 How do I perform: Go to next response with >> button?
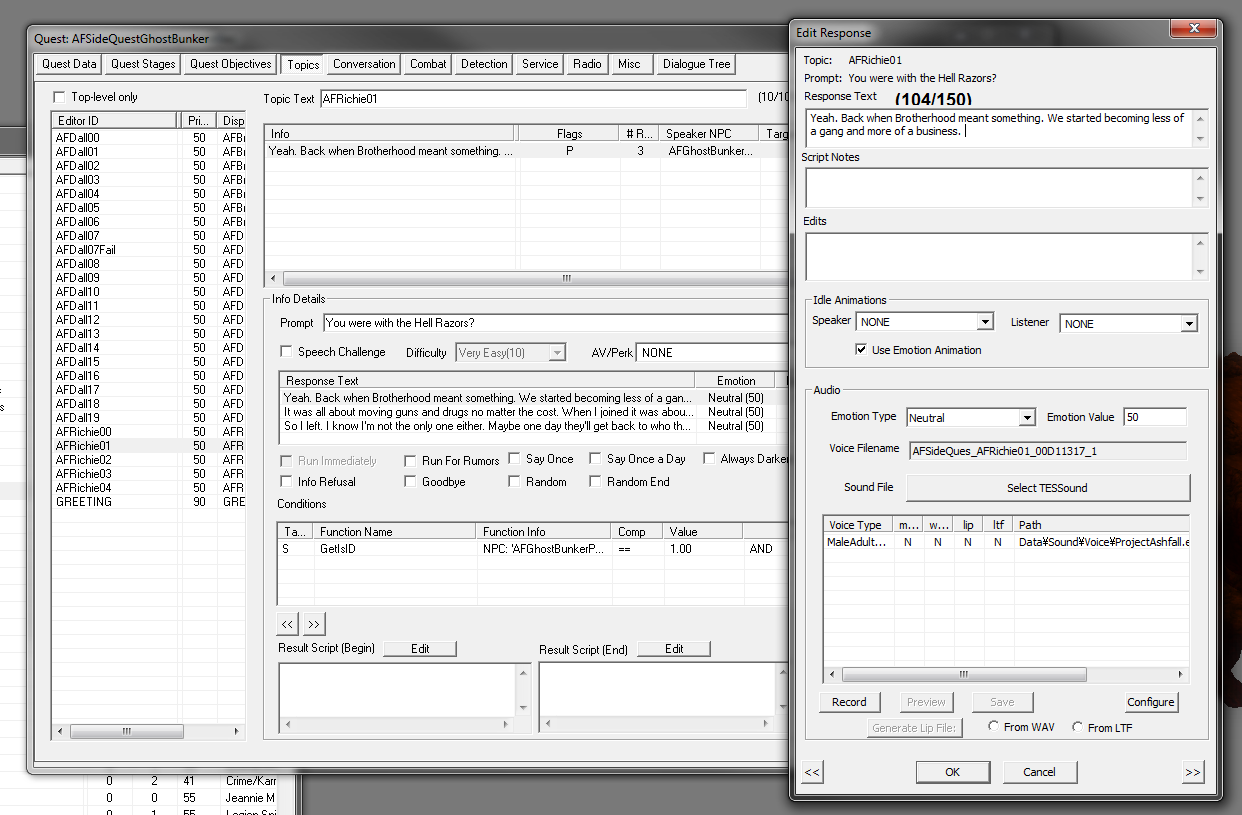(x=1192, y=772)
